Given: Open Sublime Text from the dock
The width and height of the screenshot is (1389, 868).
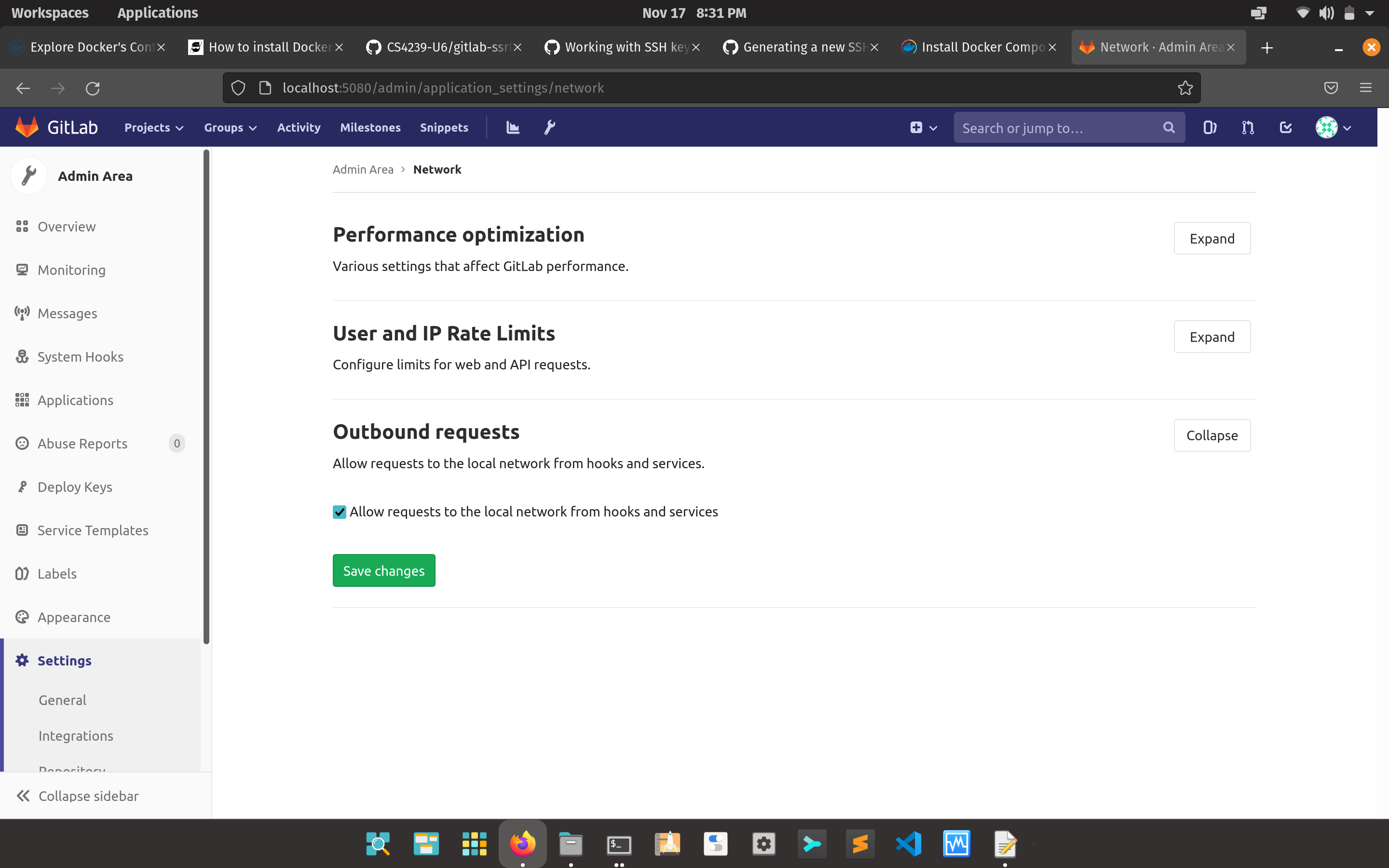Looking at the screenshot, I should [860, 844].
